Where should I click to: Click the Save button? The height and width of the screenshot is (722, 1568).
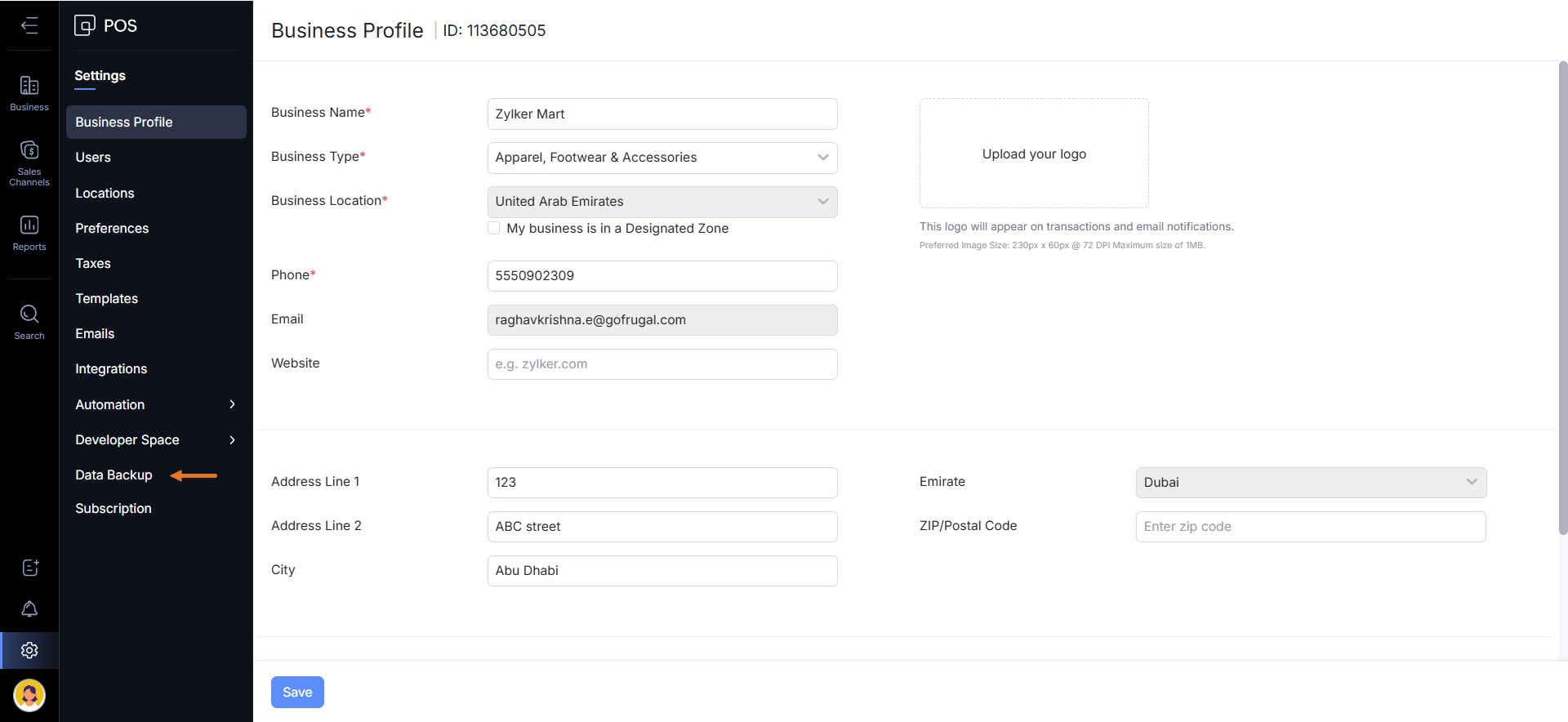tap(297, 693)
